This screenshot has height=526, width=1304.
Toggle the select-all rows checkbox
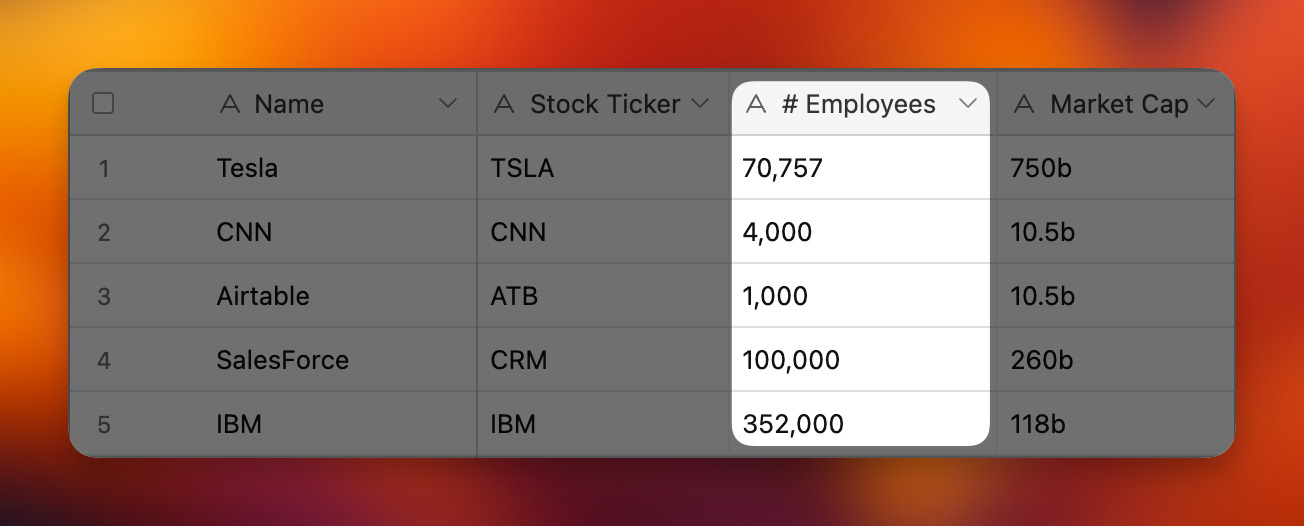click(x=103, y=103)
